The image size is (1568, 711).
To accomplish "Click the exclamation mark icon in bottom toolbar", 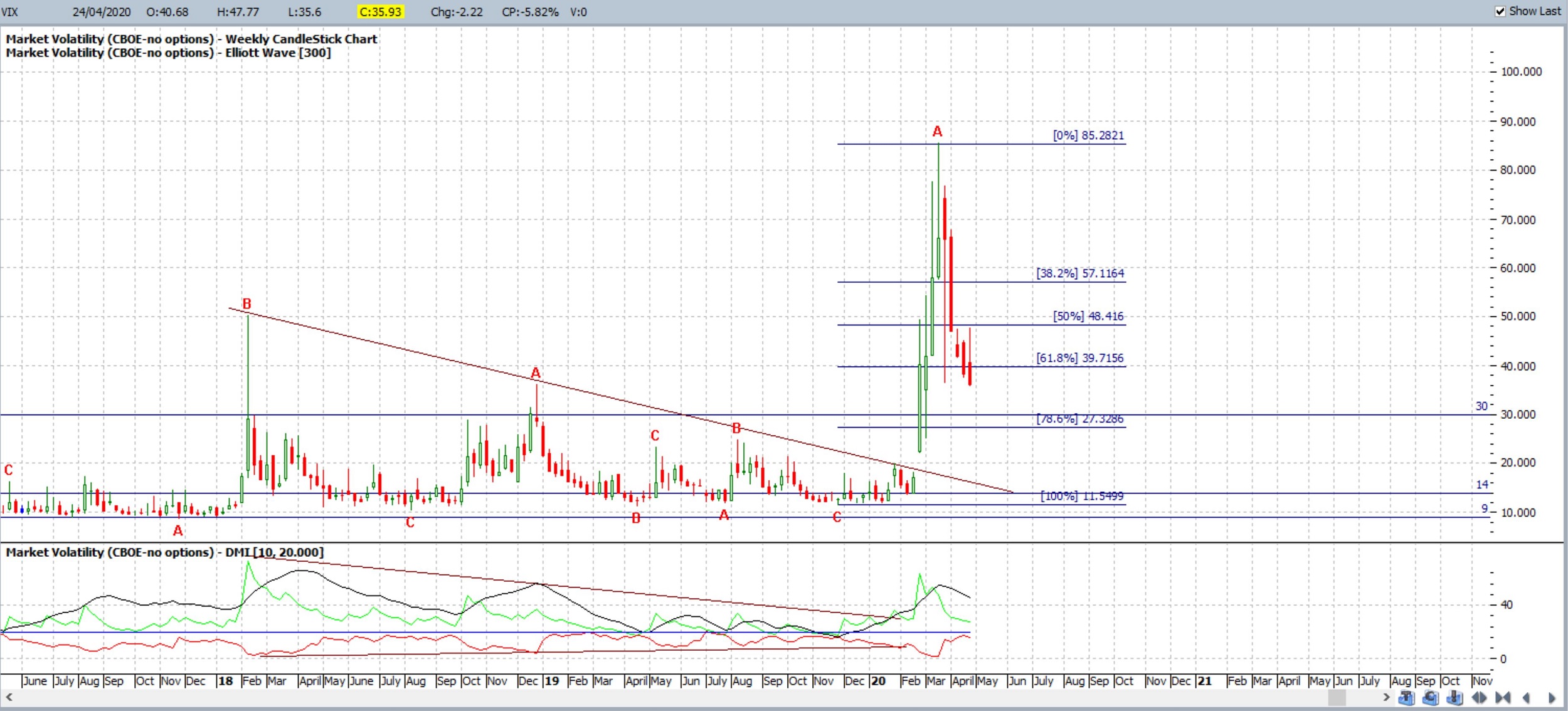I will (x=1454, y=697).
